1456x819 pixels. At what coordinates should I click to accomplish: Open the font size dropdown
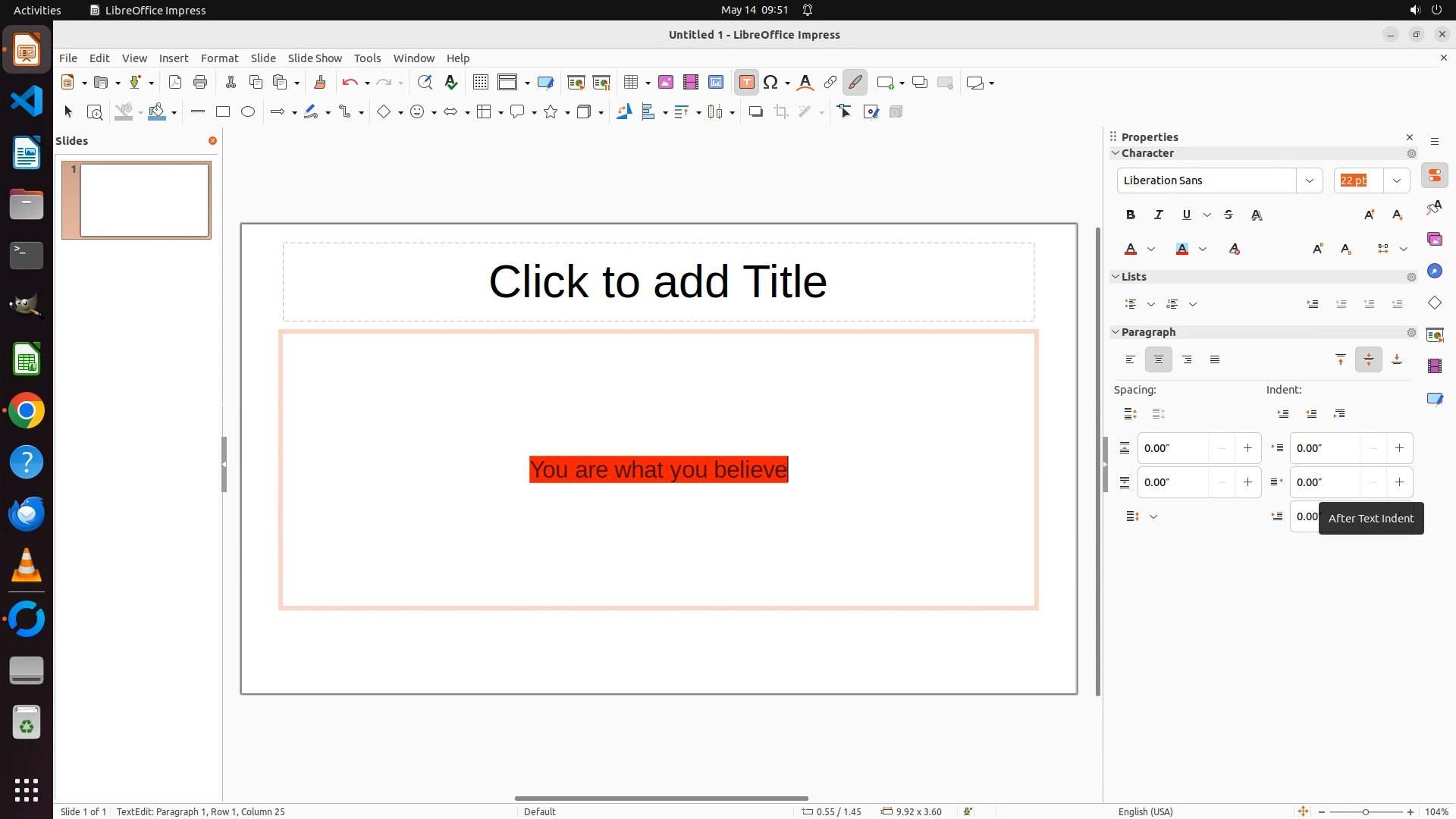(1396, 180)
